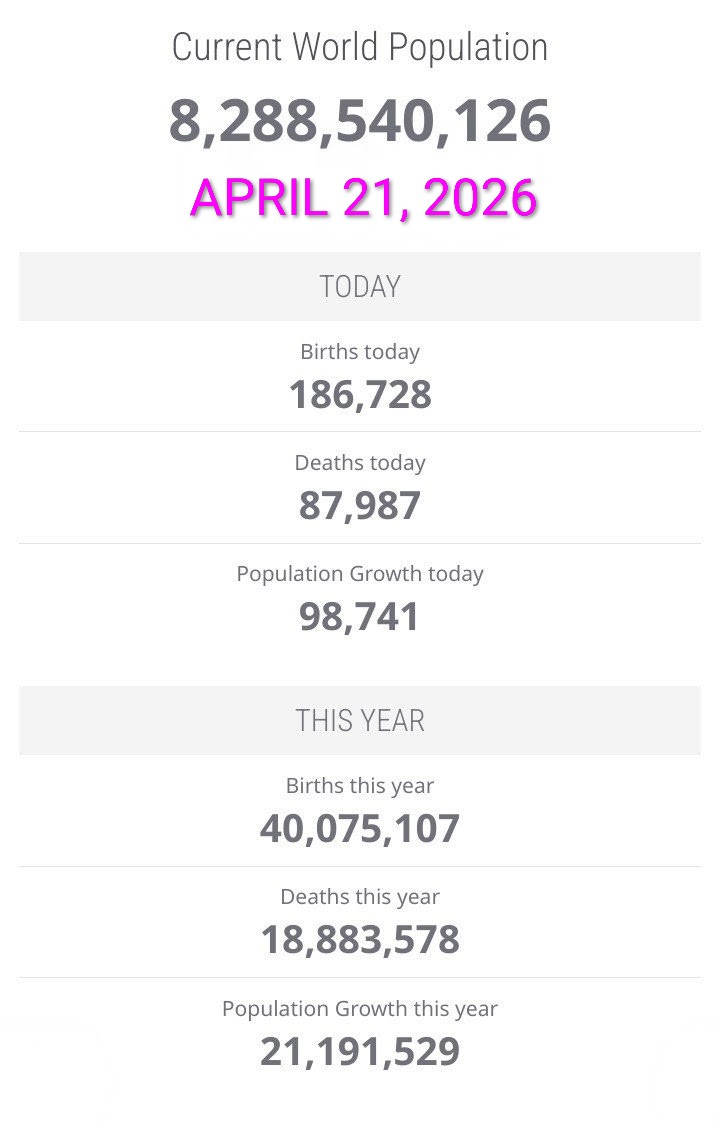This screenshot has height=1127, width=720.
Task: Click the Deaths today label
Action: tap(360, 463)
